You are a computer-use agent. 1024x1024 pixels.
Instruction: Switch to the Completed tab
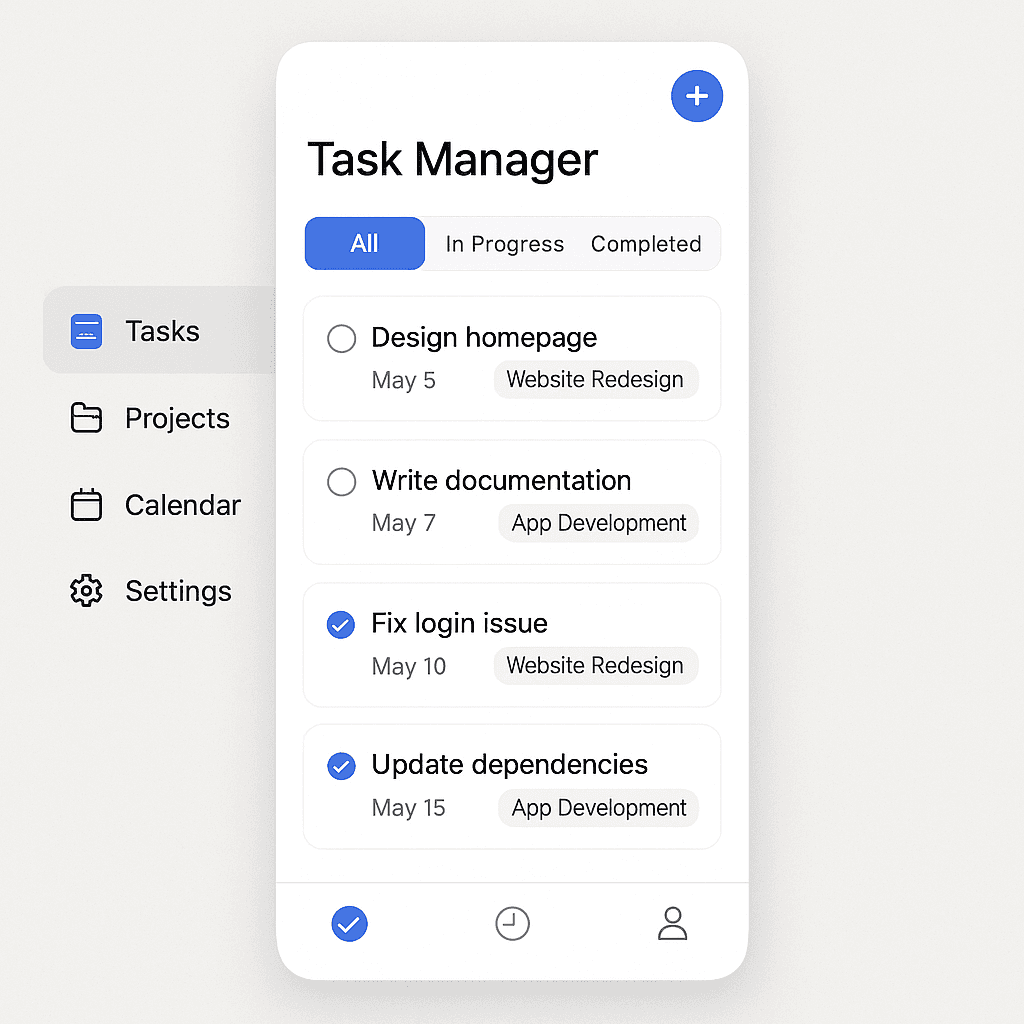pyautogui.click(x=646, y=243)
